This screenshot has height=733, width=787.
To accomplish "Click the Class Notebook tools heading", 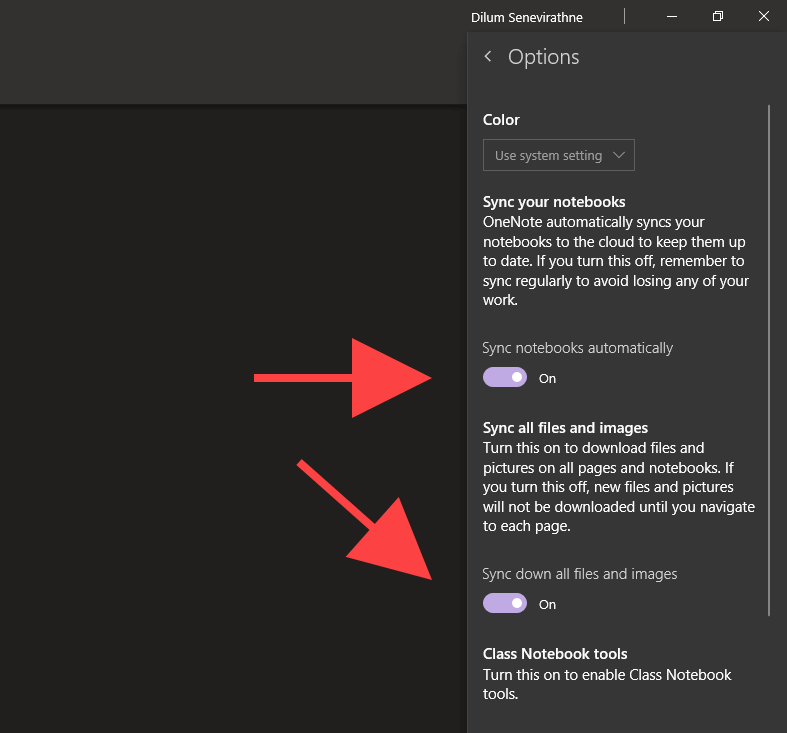I will point(555,654).
